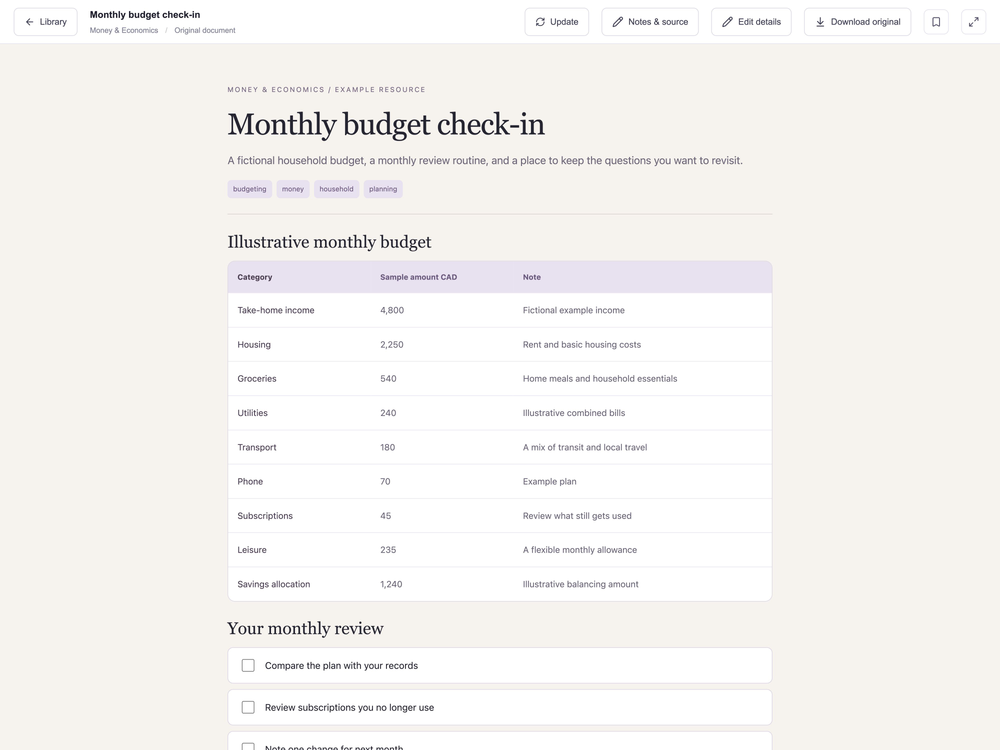The image size is (1000, 750).
Task: Click 'Illustrative balancing amount' note
Action: [580, 584]
